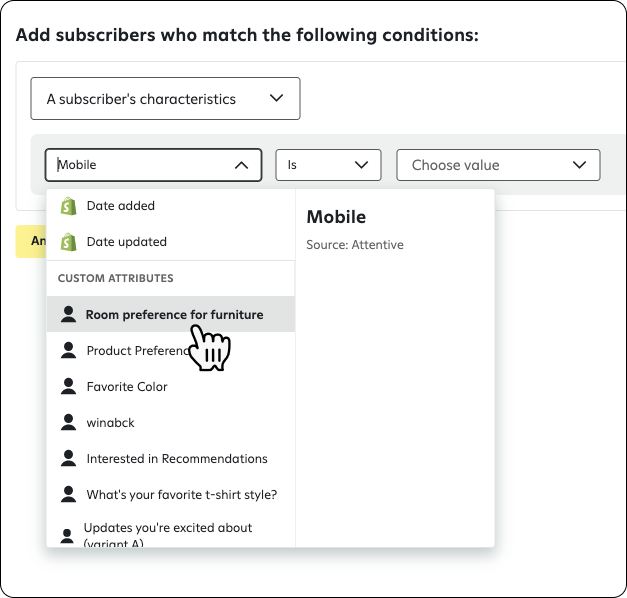The width and height of the screenshot is (627, 598).
Task: Pick the Favorite Color attribute
Action: click(171, 386)
